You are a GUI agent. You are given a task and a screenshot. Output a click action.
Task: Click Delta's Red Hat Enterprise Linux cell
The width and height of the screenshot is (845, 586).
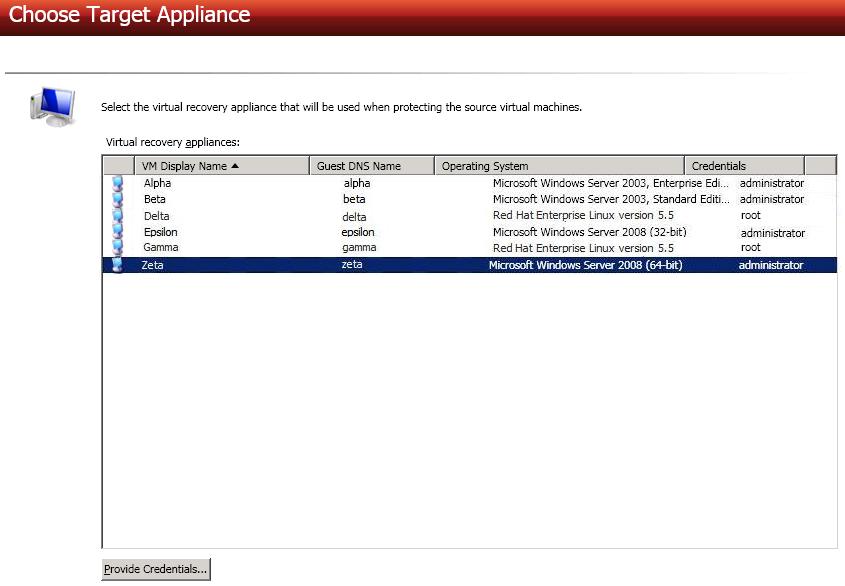(583, 215)
